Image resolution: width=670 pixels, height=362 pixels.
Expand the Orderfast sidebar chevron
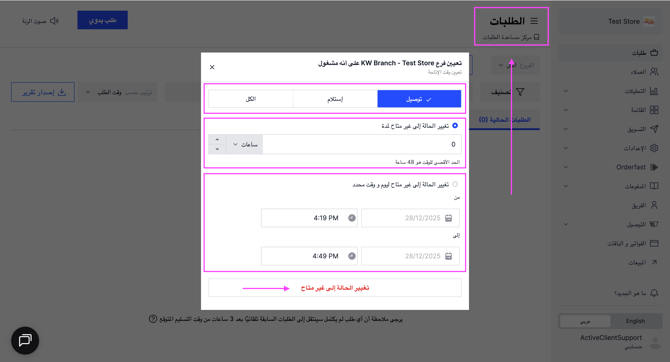pos(566,167)
